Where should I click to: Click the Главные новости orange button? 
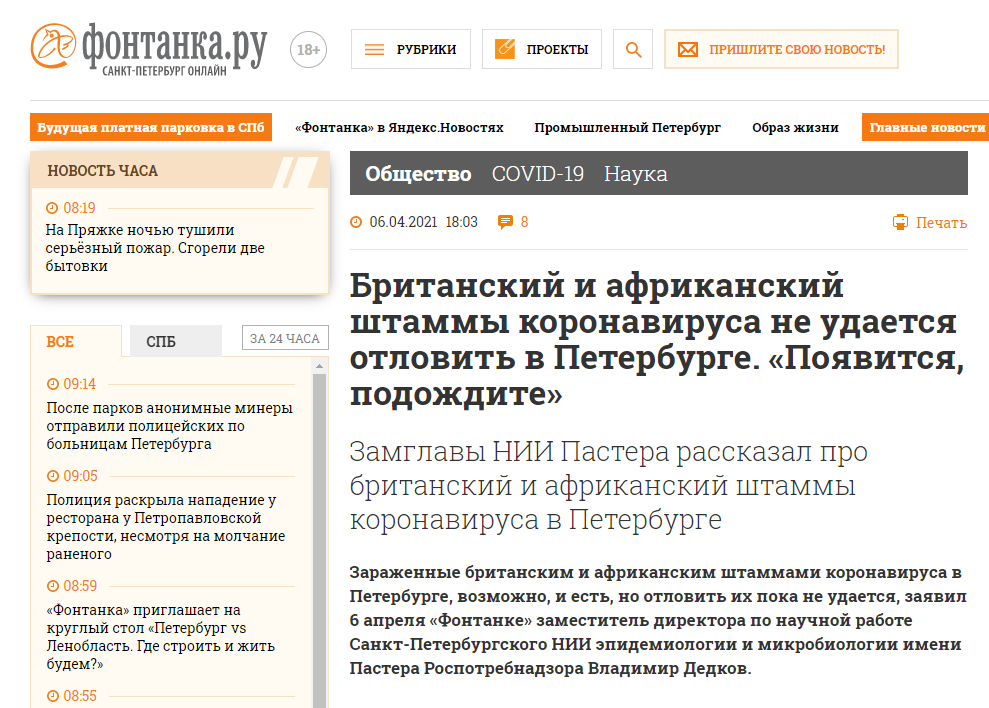(925, 127)
